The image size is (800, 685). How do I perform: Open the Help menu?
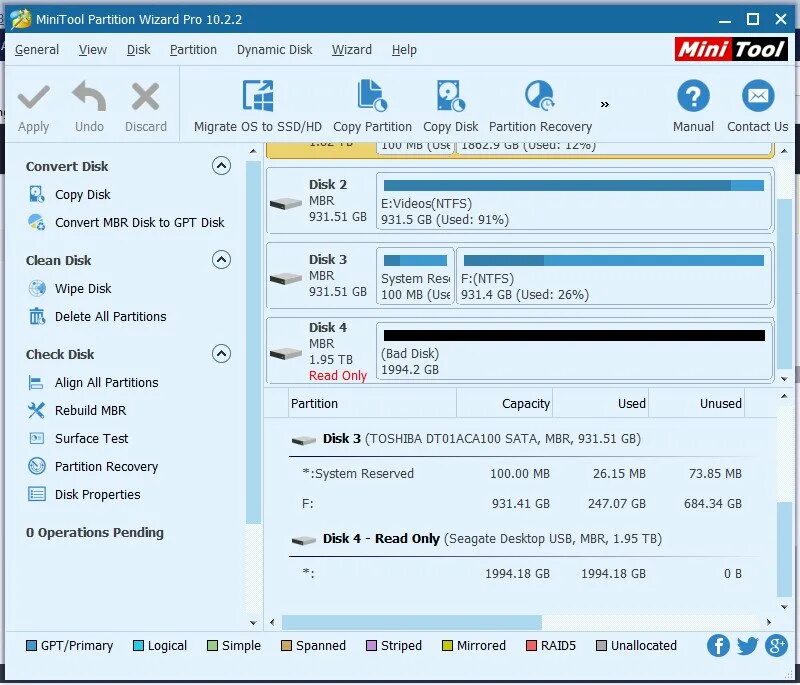pyautogui.click(x=404, y=49)
